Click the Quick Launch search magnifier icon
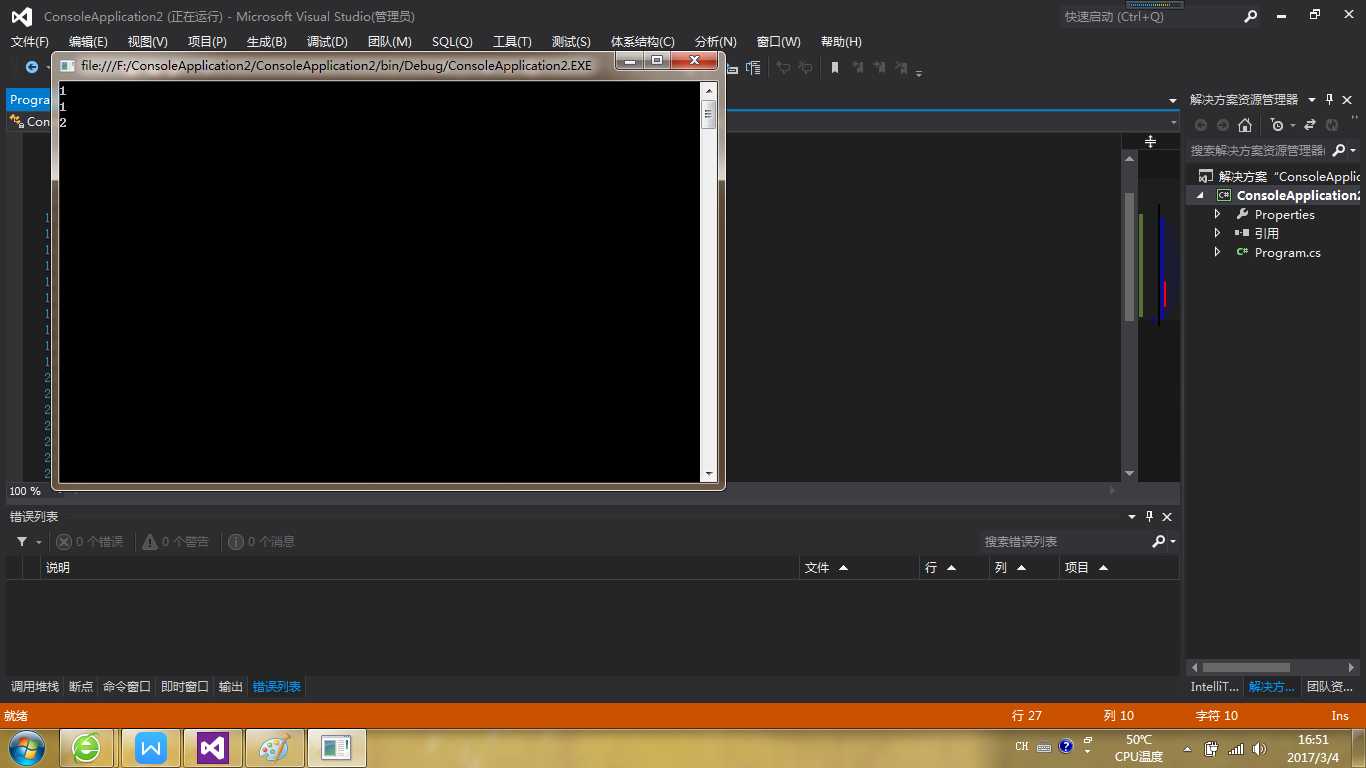 point(1250,16)
